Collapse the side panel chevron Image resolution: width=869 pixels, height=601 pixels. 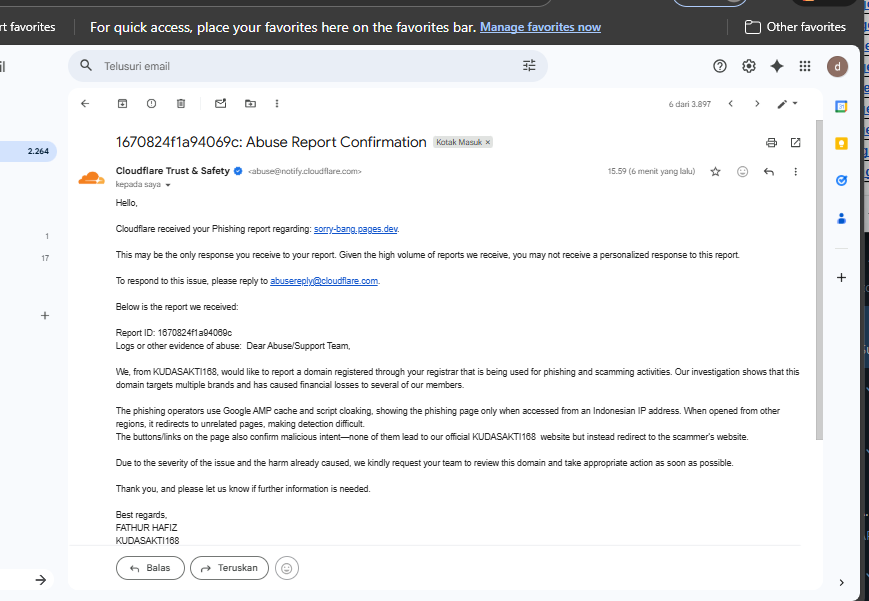click(x=841, y=583)
